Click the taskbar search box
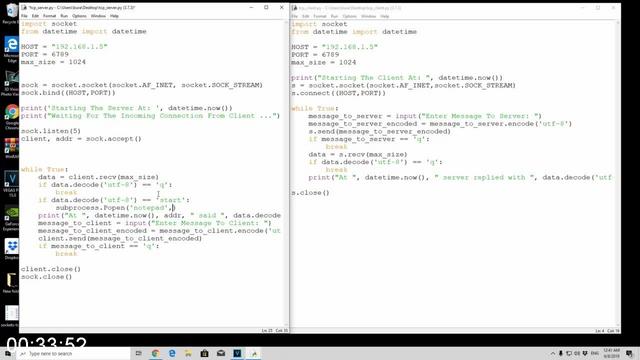Image resolution: width=640 pixels, height=360 pixels. 73,353
